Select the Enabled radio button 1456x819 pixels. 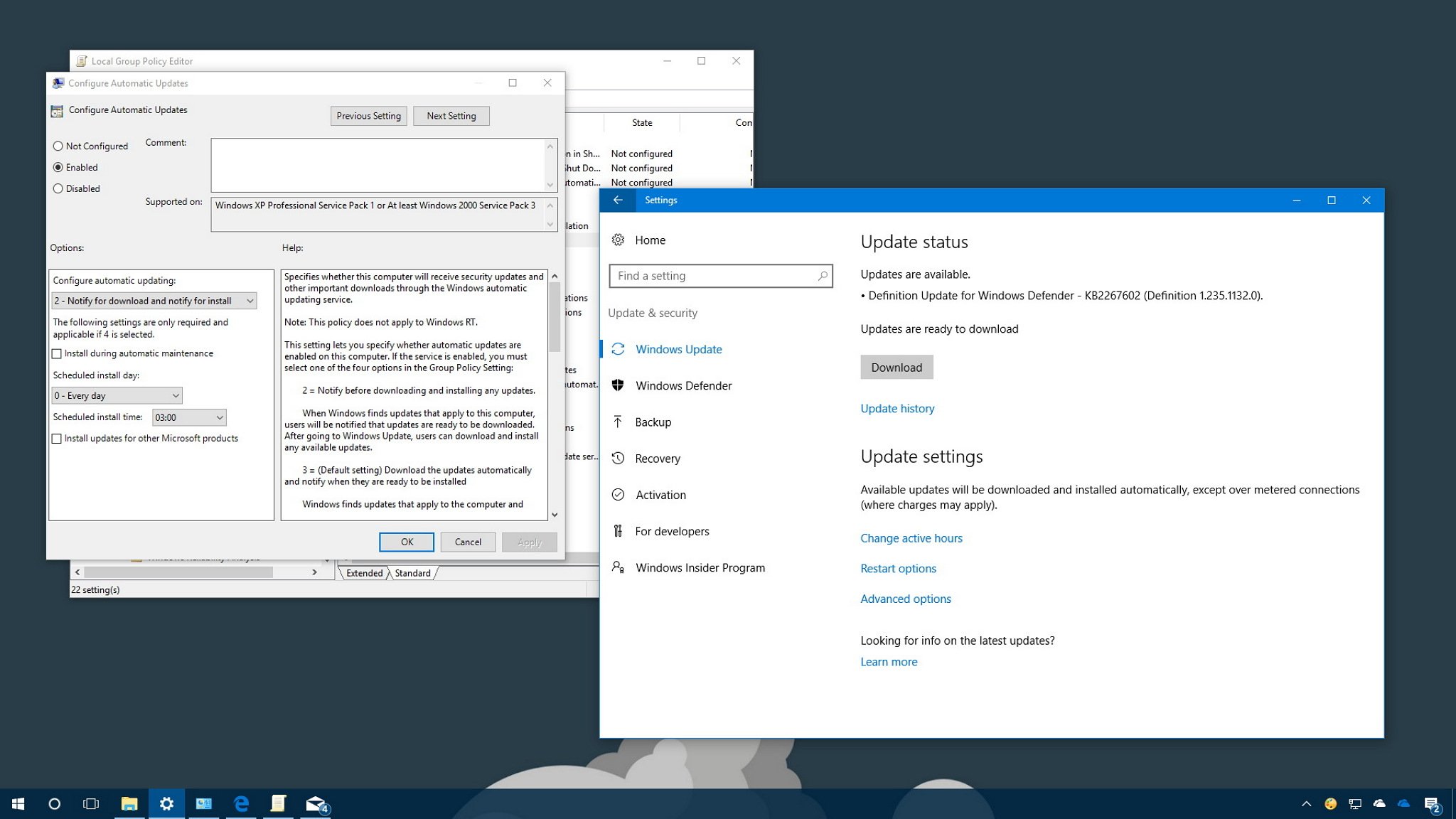pos(58,166)
